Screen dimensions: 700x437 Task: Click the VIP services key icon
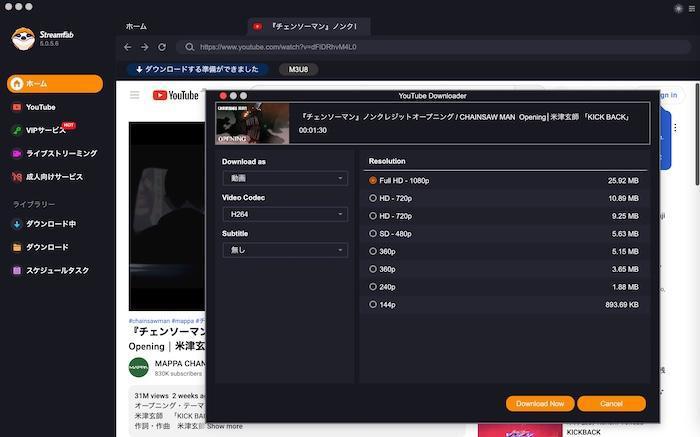[17, 130]
